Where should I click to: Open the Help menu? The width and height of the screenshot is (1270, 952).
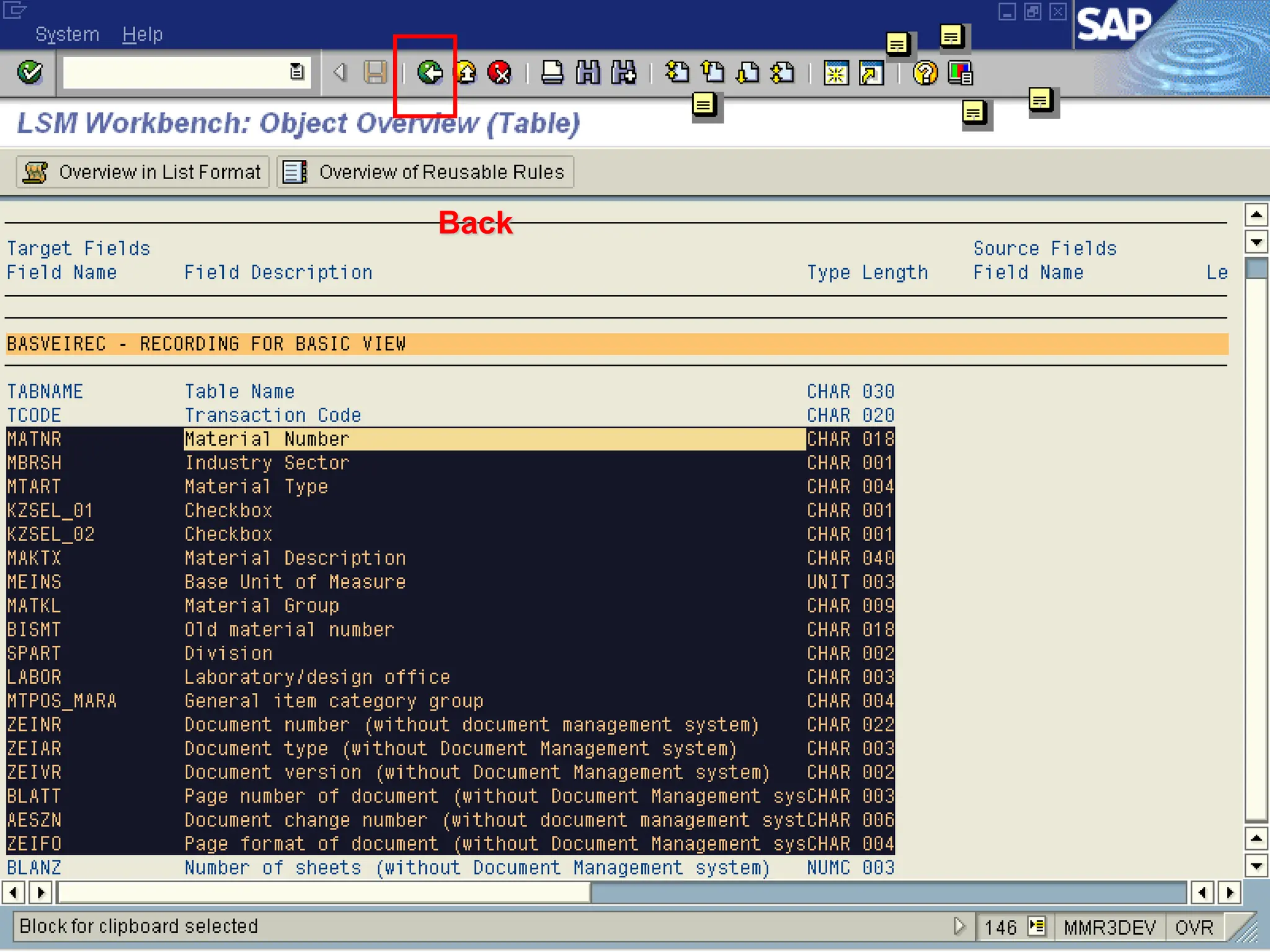pyautogui.click(x=142, y=34)
